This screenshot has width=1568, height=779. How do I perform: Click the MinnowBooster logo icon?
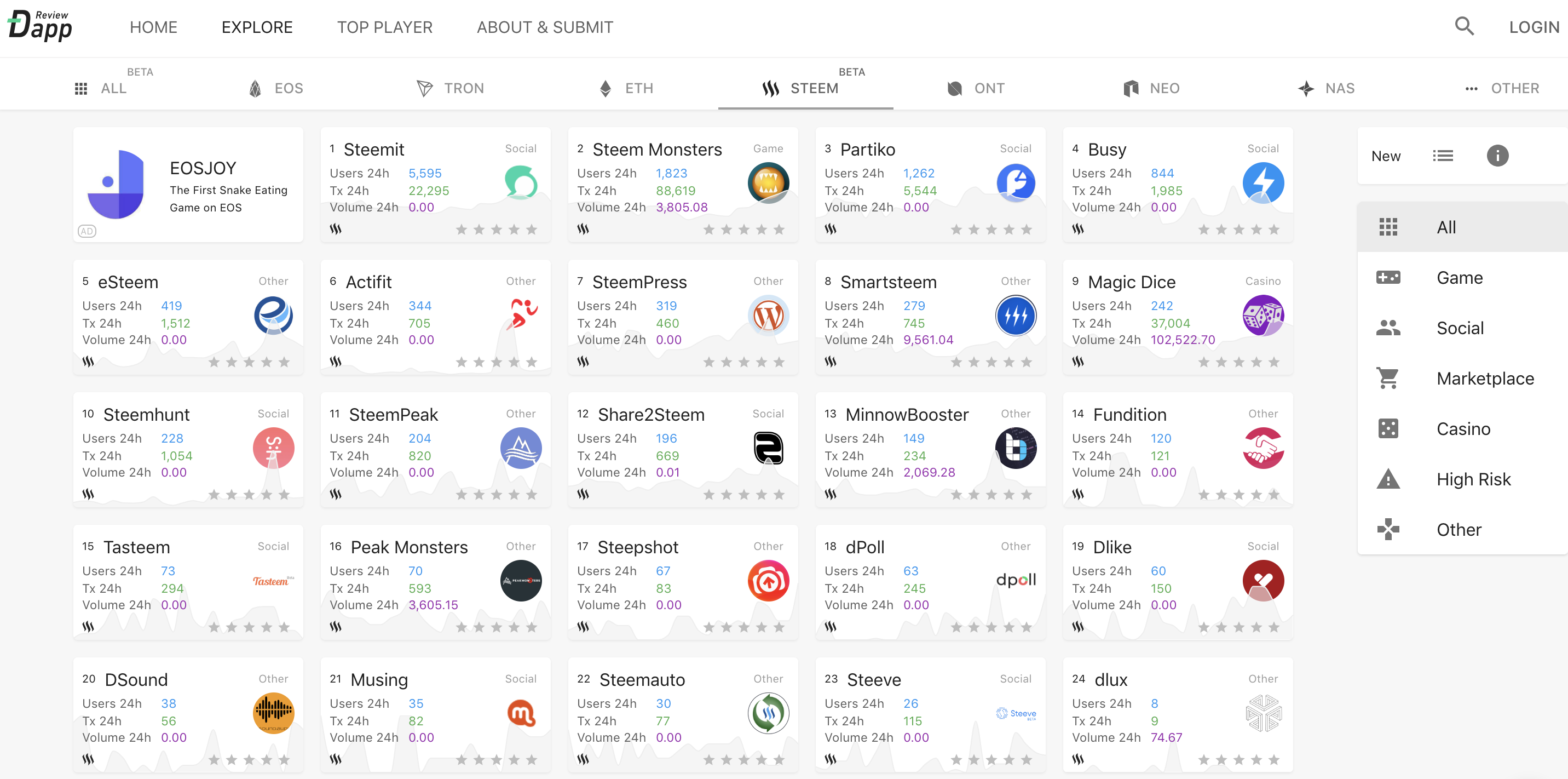click(x=1016, y=448)
